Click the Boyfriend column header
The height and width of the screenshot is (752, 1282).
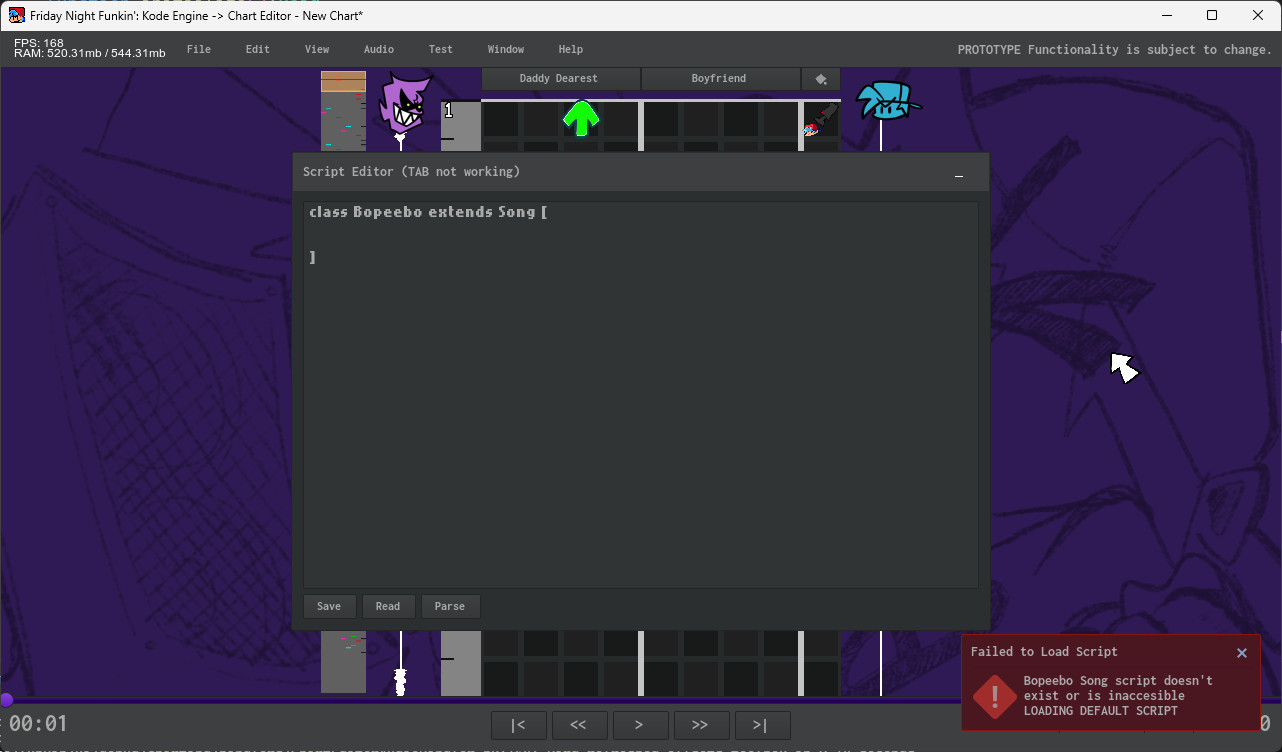tap(719, 79)
